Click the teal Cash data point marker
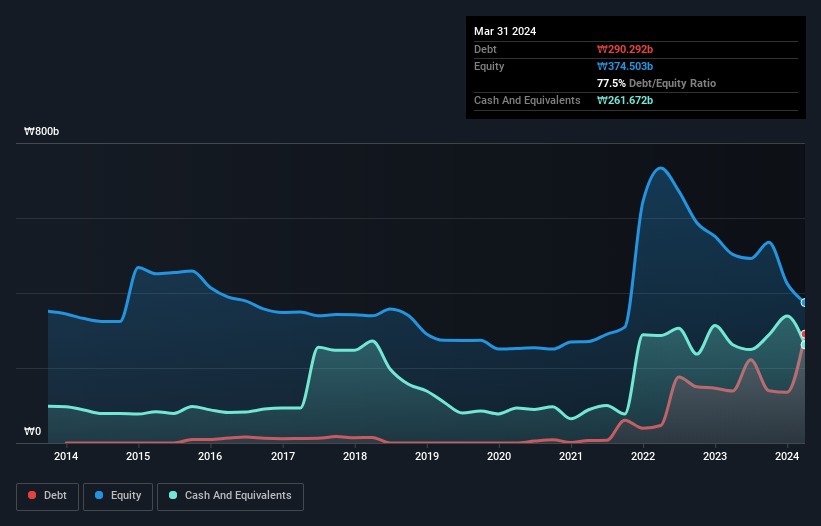 (x=804, y=345)
